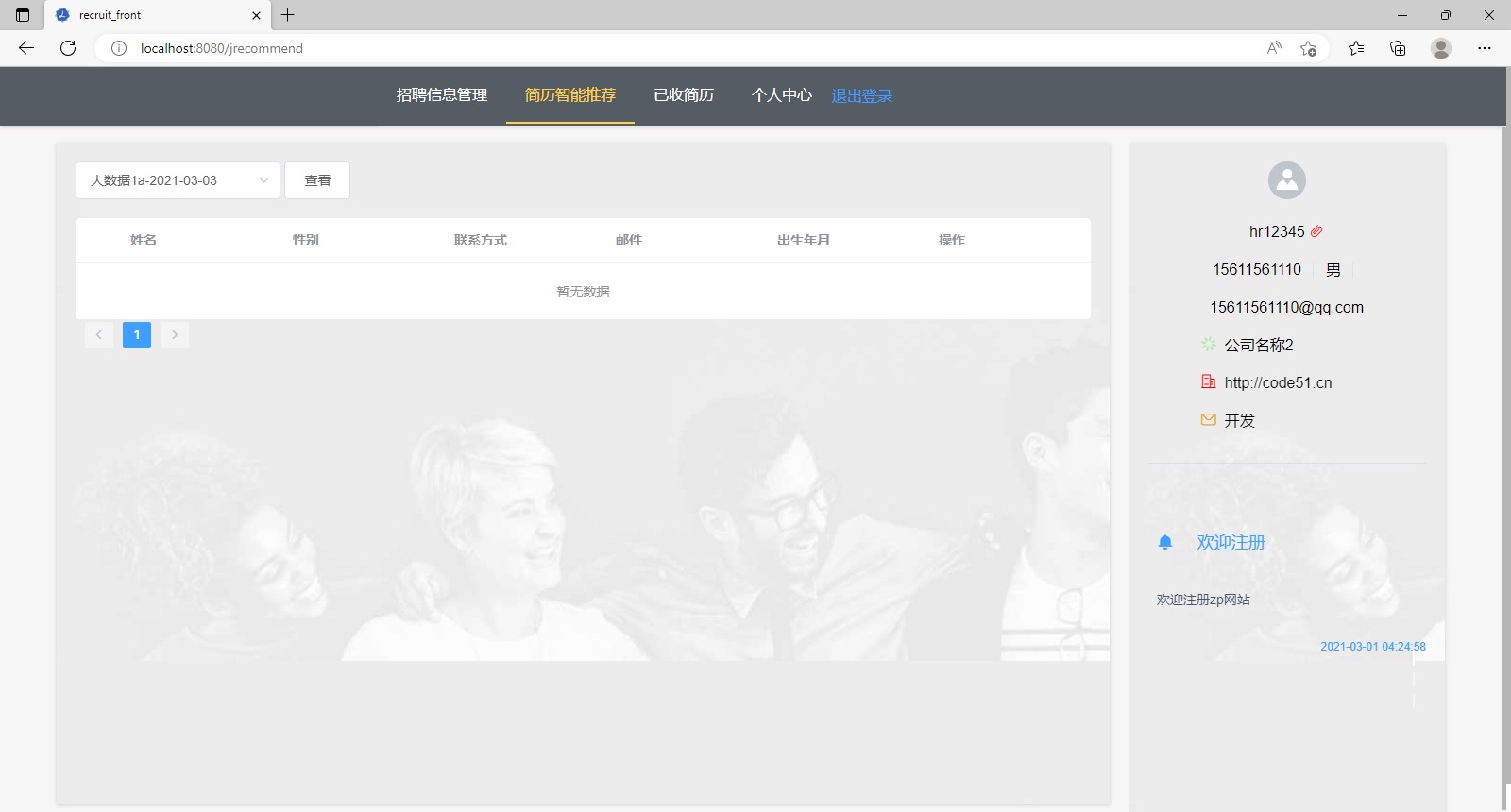Image resolution: width=1511 pixels, height=812 pixels.
Task: Open a new browser tab
Action: pyautogui.click(x=288, y=15)
